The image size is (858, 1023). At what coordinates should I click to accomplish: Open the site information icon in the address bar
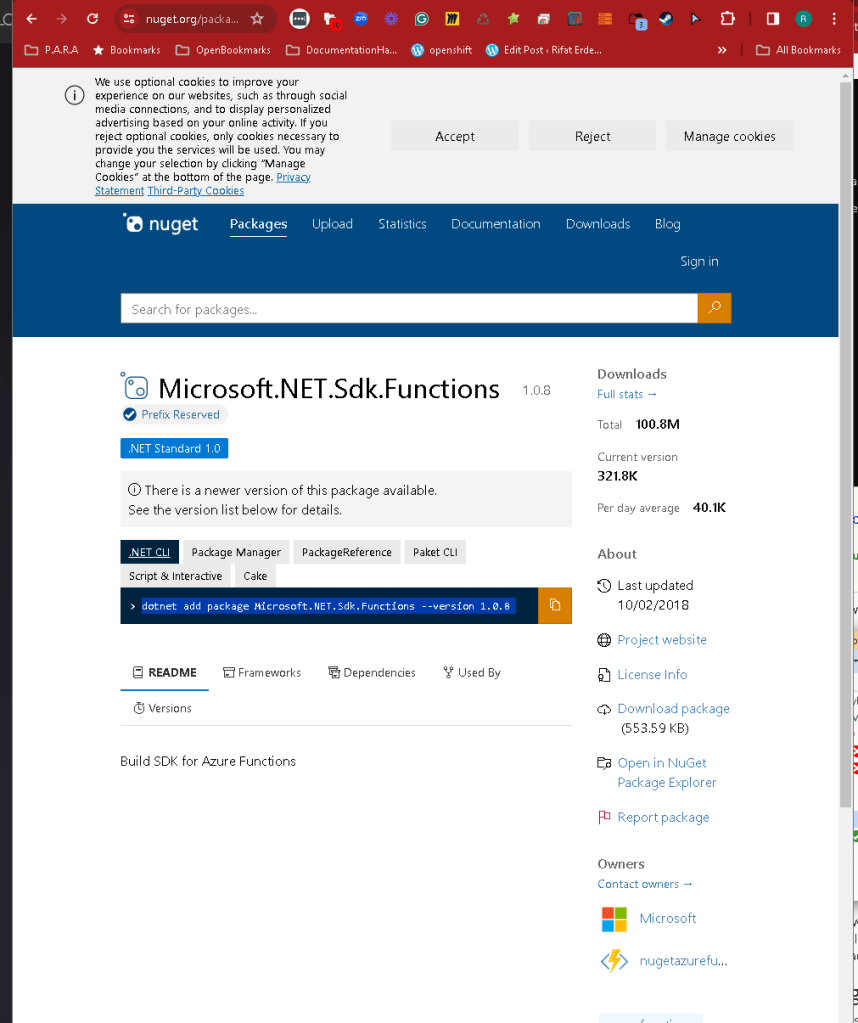[129, 19]
